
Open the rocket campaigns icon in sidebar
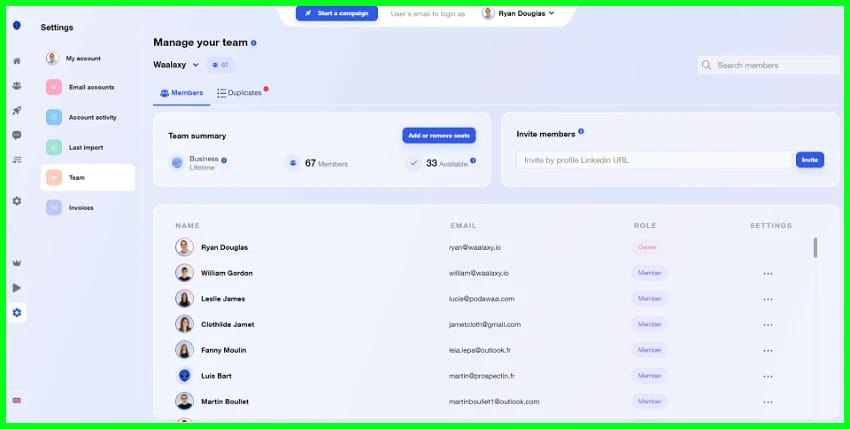16,110
